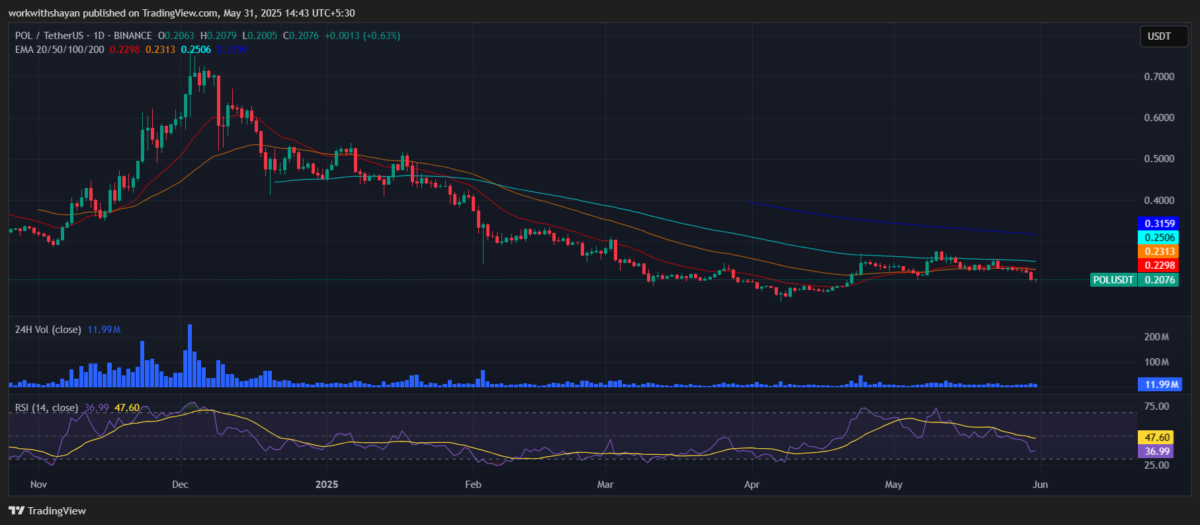1200x525 pixels.
Task: Select the RSI (14, close) indicator label
Action: point(46,407)
